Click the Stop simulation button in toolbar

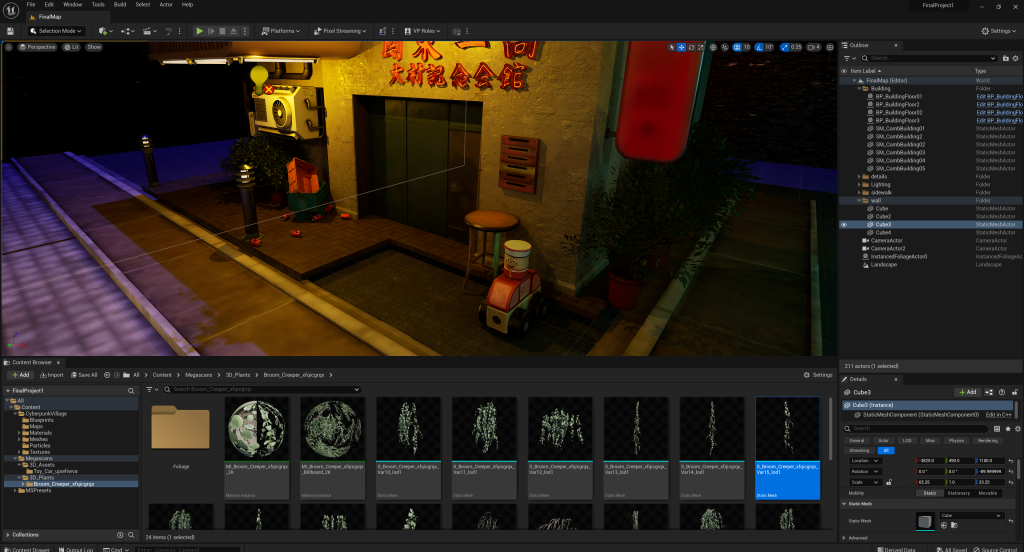(x=222, y=31)
